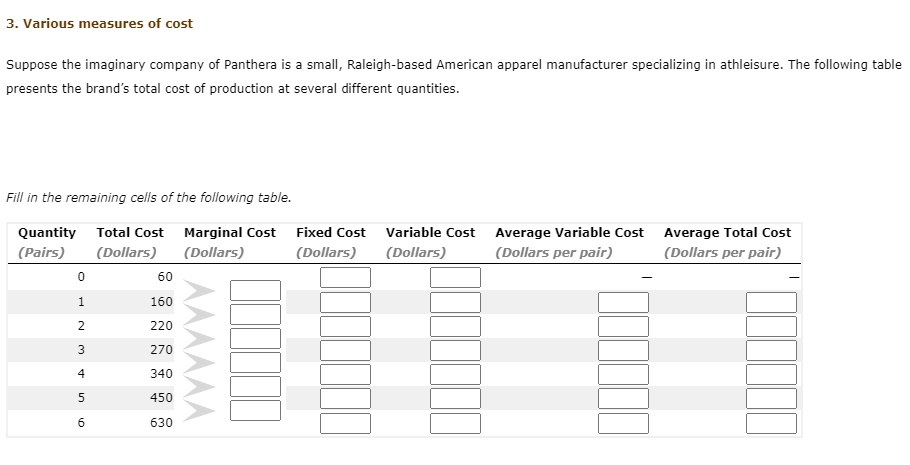Select marginal cost box between quantity 1 and 2
This screenshot has width=910, height=465.
tap(255, 314)
